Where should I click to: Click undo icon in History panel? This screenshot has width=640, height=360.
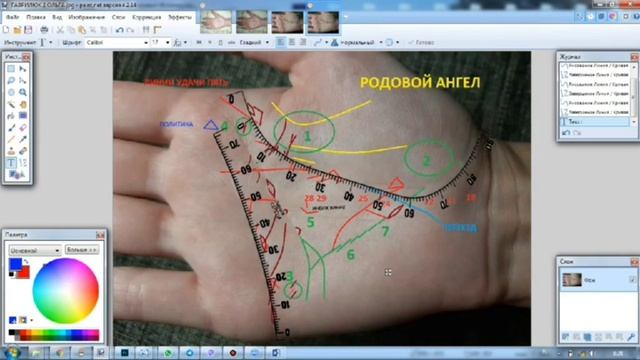coord(566,133)
